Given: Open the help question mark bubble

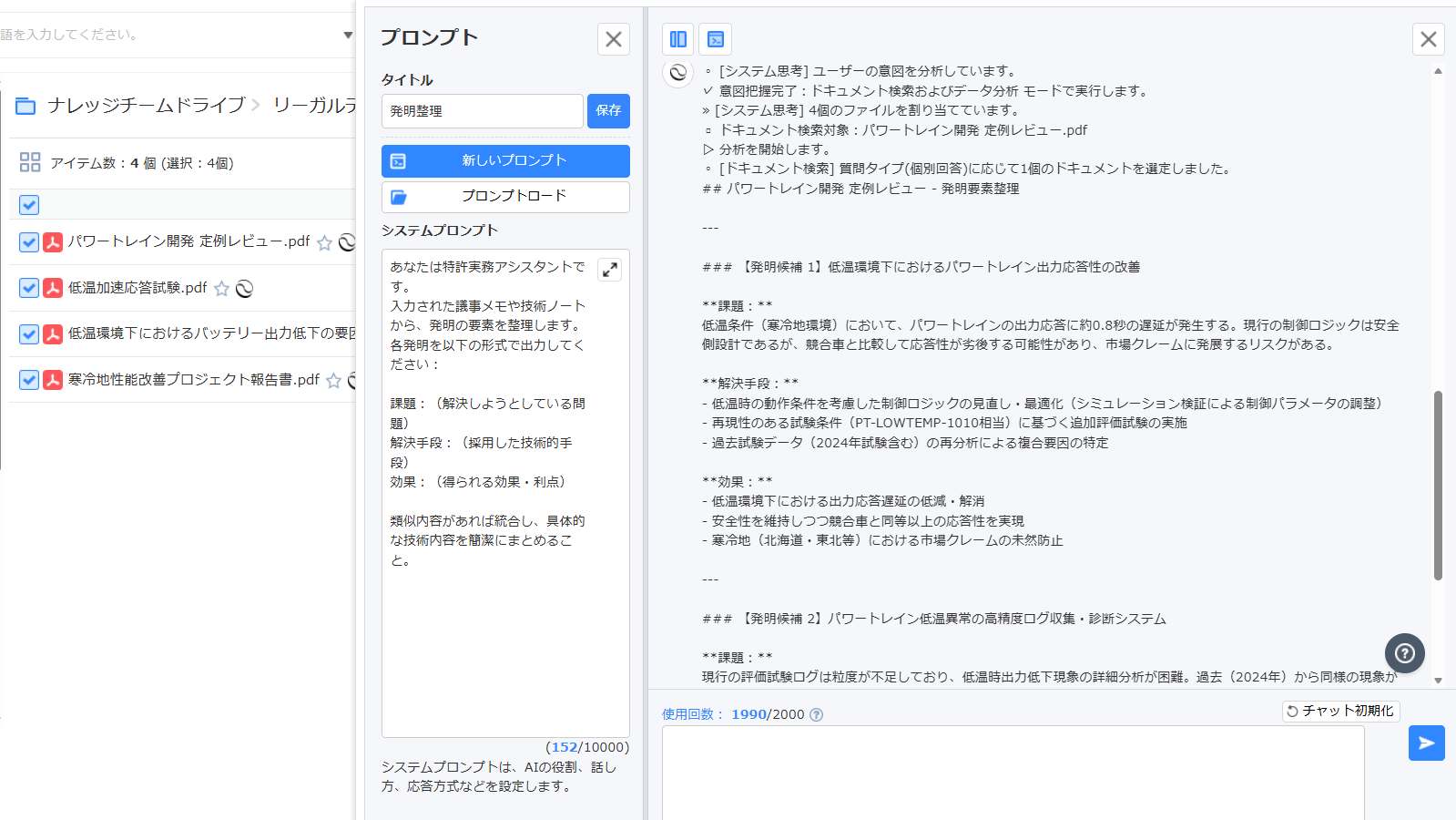Looking at the screenshot, I should (x=1404, y=653).
